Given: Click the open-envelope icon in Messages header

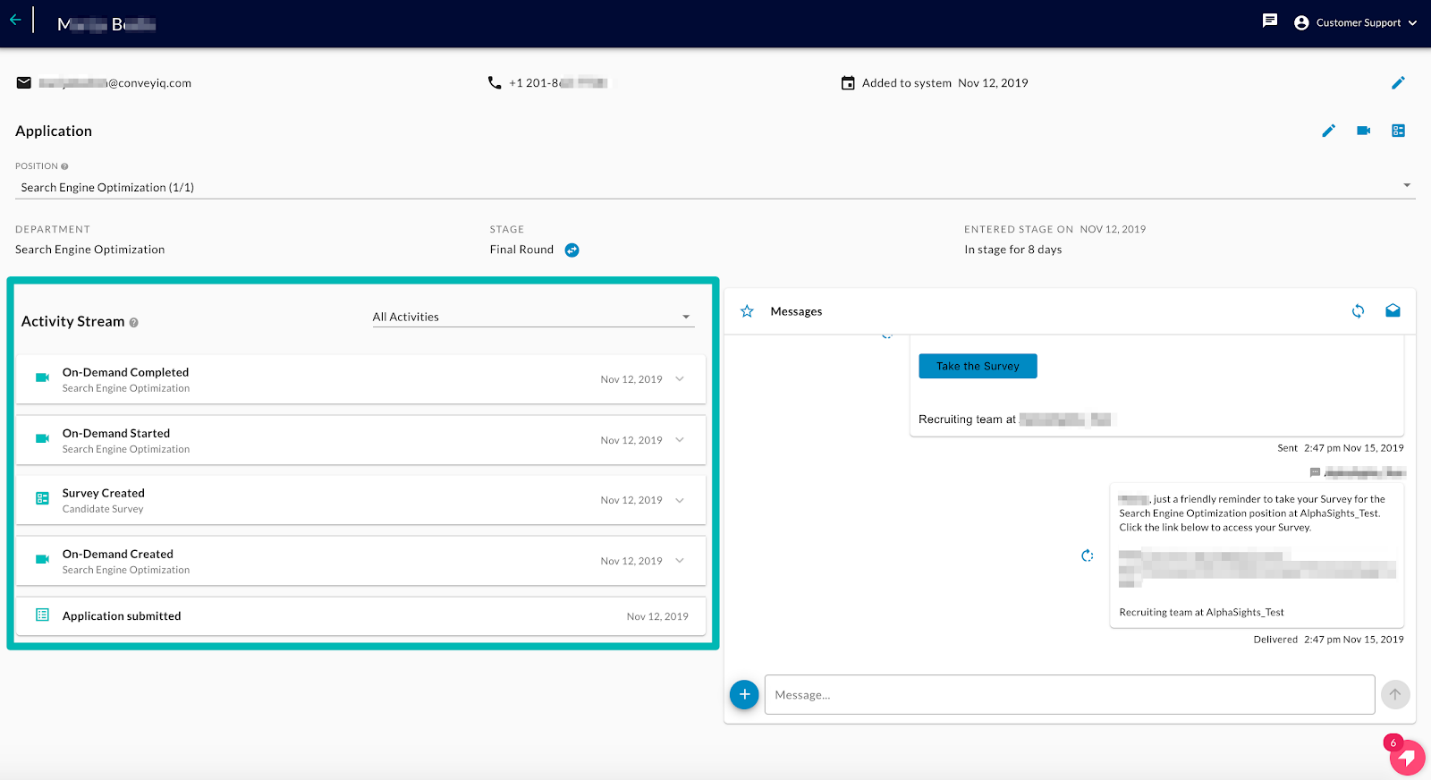Looking at the screenshot, I should (1393, 311).
